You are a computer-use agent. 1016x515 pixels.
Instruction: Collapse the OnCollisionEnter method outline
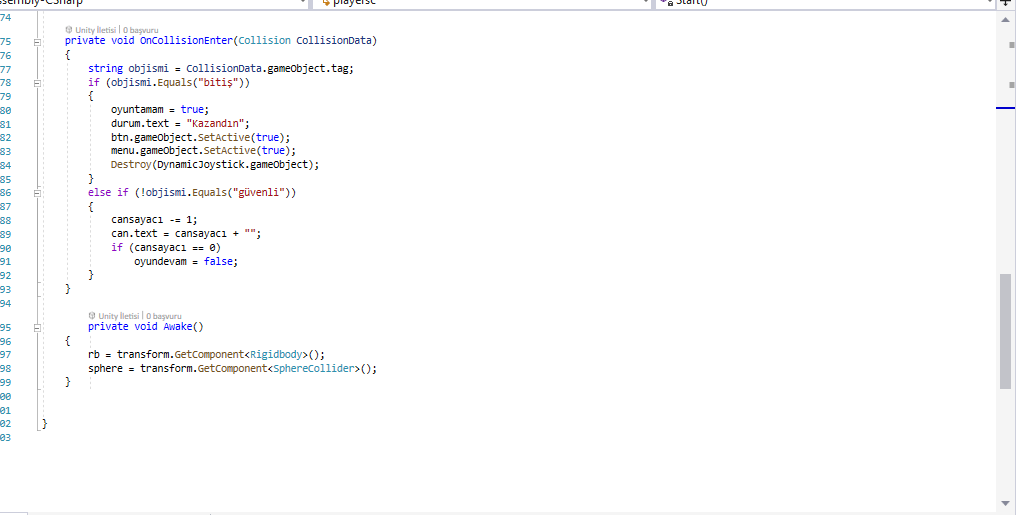[38, 41]
